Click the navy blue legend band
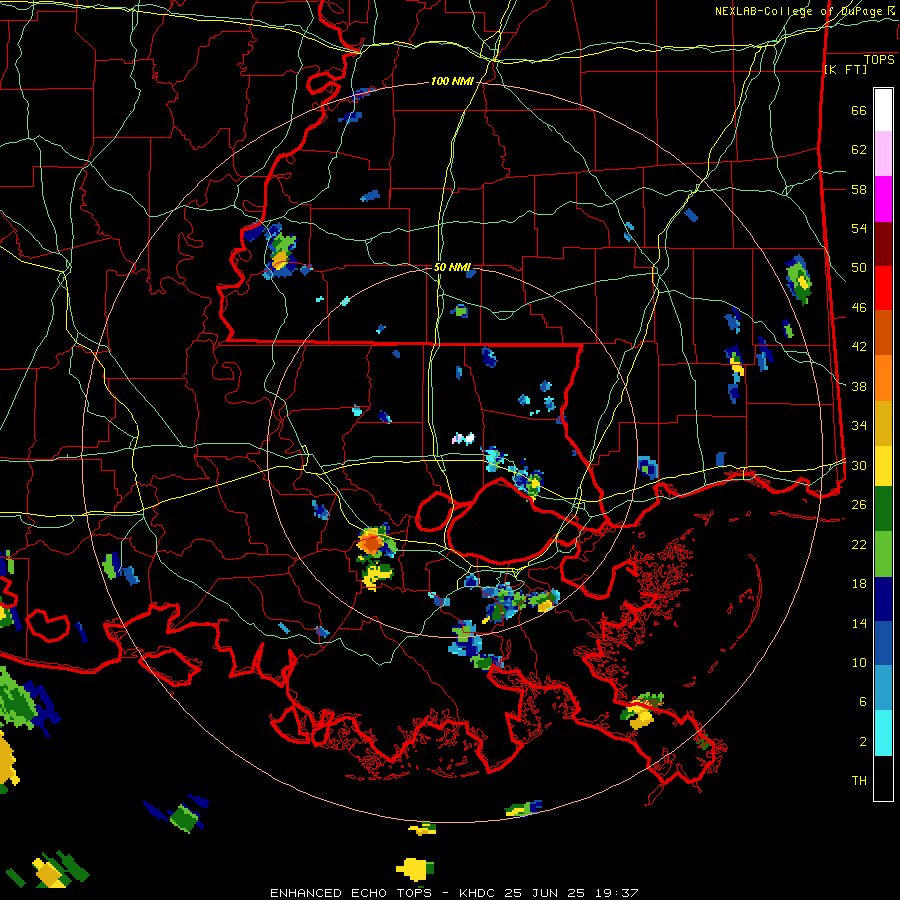The image size is (900, 900). (883, 599)
